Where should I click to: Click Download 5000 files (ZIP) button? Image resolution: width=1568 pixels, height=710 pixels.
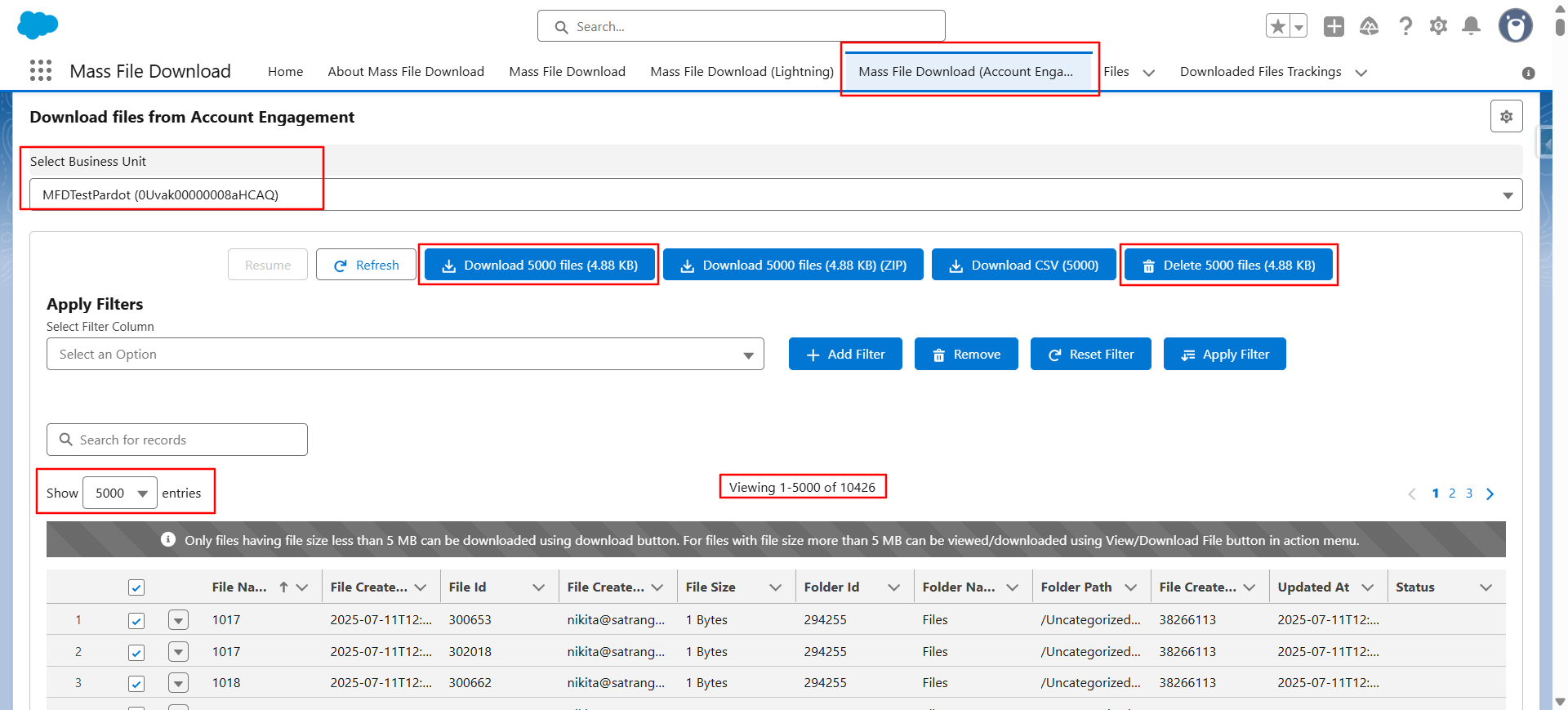pos(793,265)
